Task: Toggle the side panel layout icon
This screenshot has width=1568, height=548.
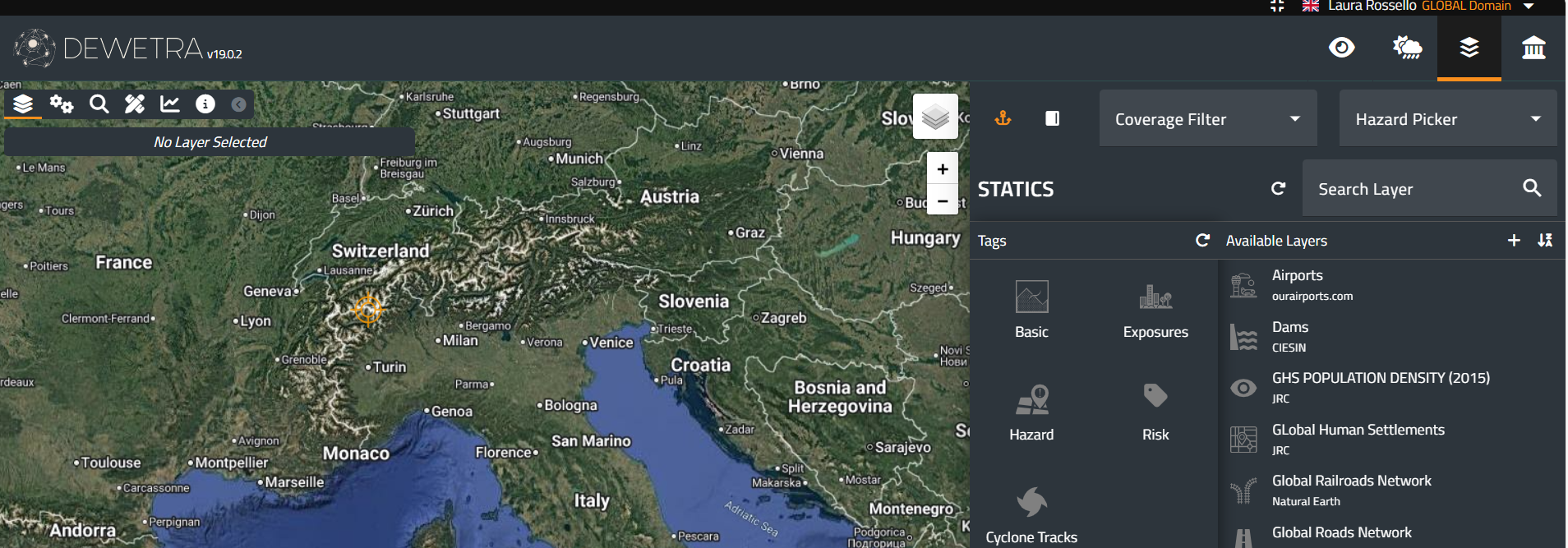Action: [x=1052, y=118]
